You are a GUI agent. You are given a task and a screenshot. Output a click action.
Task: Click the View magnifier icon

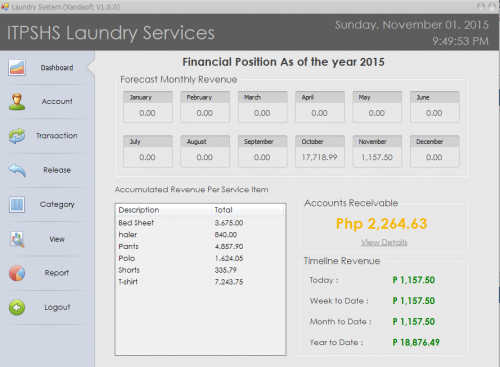(x=17, y=239)
